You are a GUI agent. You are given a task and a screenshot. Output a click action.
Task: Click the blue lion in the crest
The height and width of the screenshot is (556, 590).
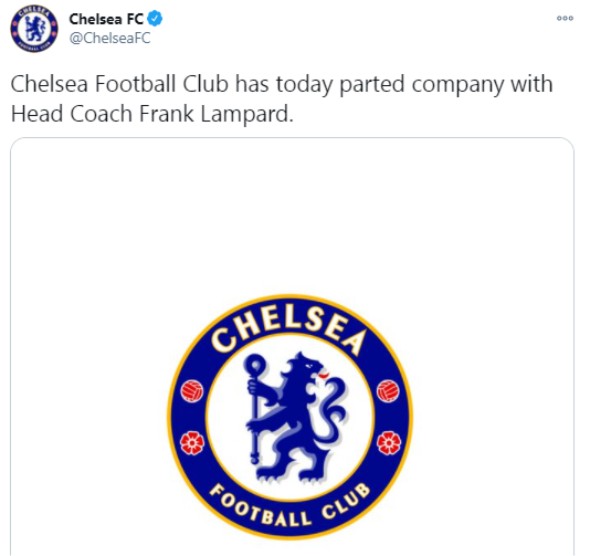(297, 416)
